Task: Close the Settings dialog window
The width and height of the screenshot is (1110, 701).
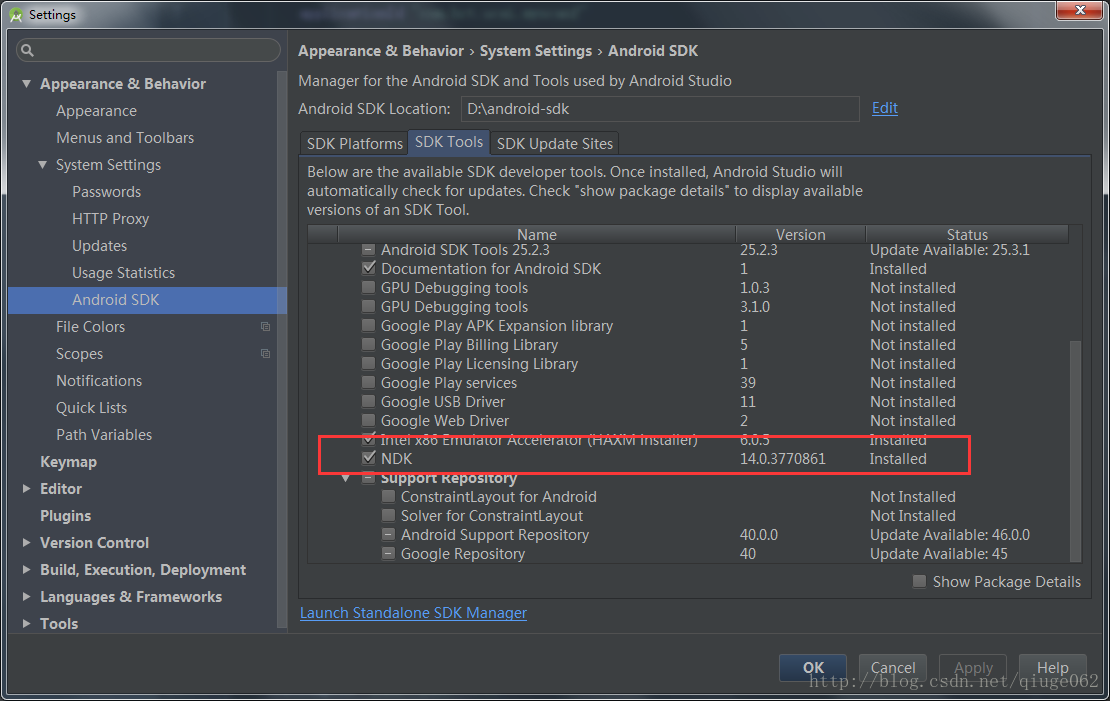Action: point(1080,10)
